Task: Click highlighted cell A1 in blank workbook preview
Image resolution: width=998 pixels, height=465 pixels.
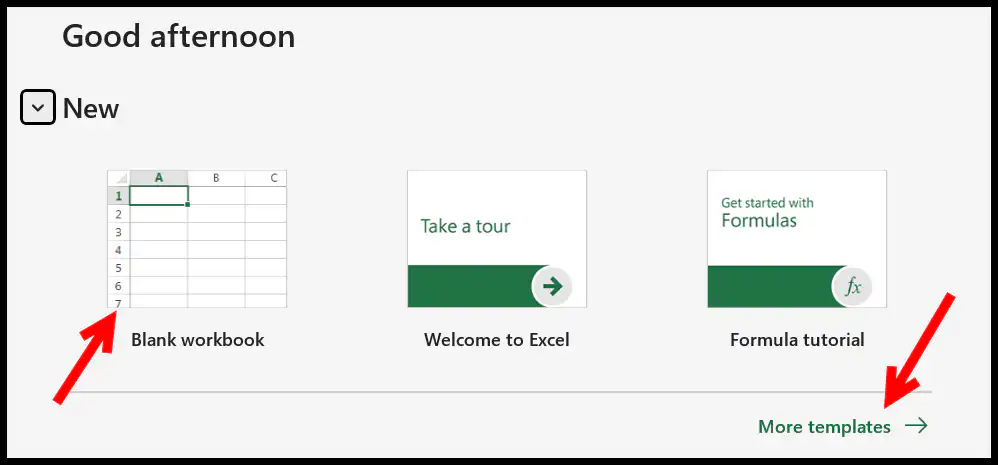Action: tap(159, 195)
